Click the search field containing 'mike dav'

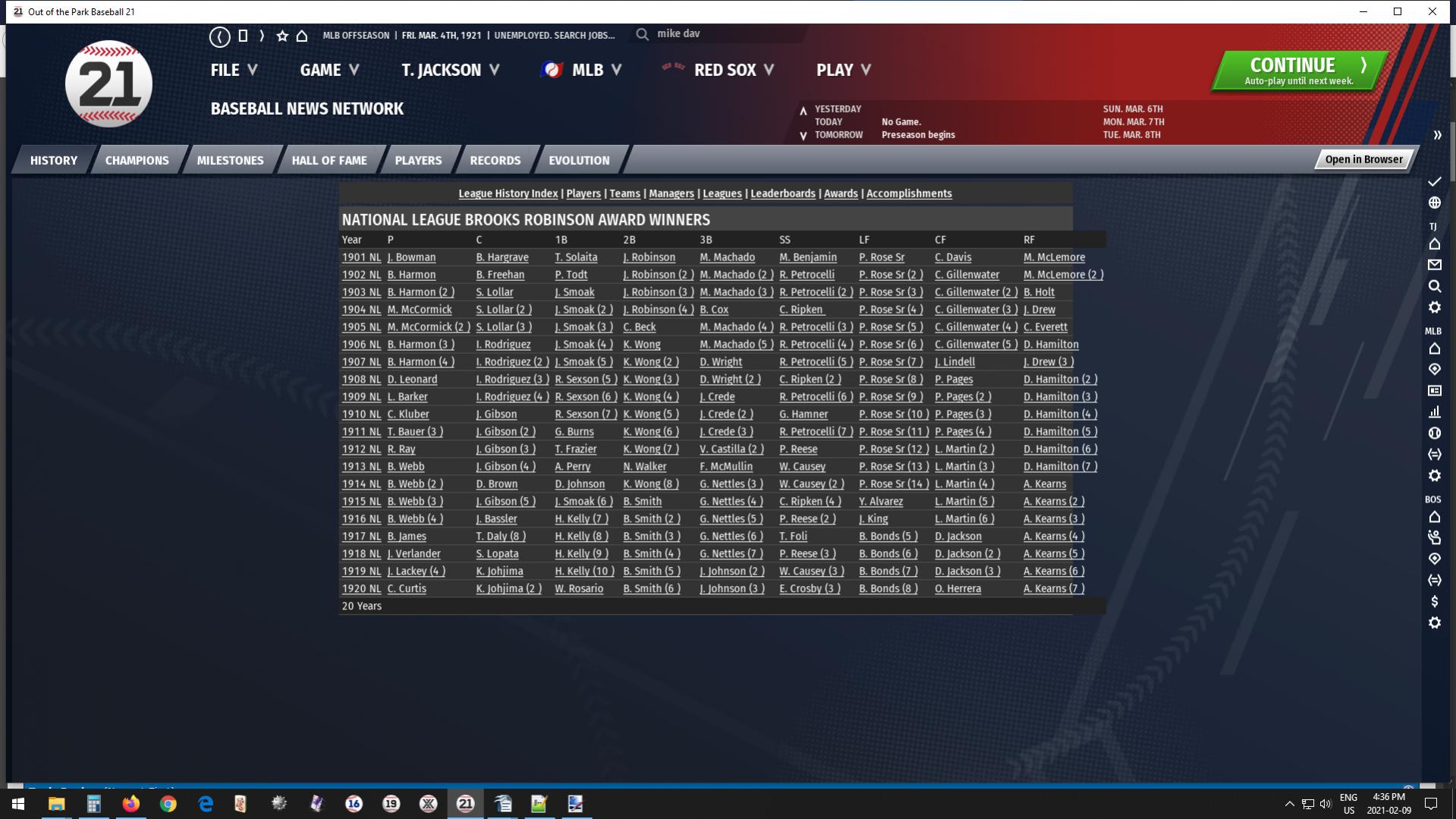(x=721, y=34)
